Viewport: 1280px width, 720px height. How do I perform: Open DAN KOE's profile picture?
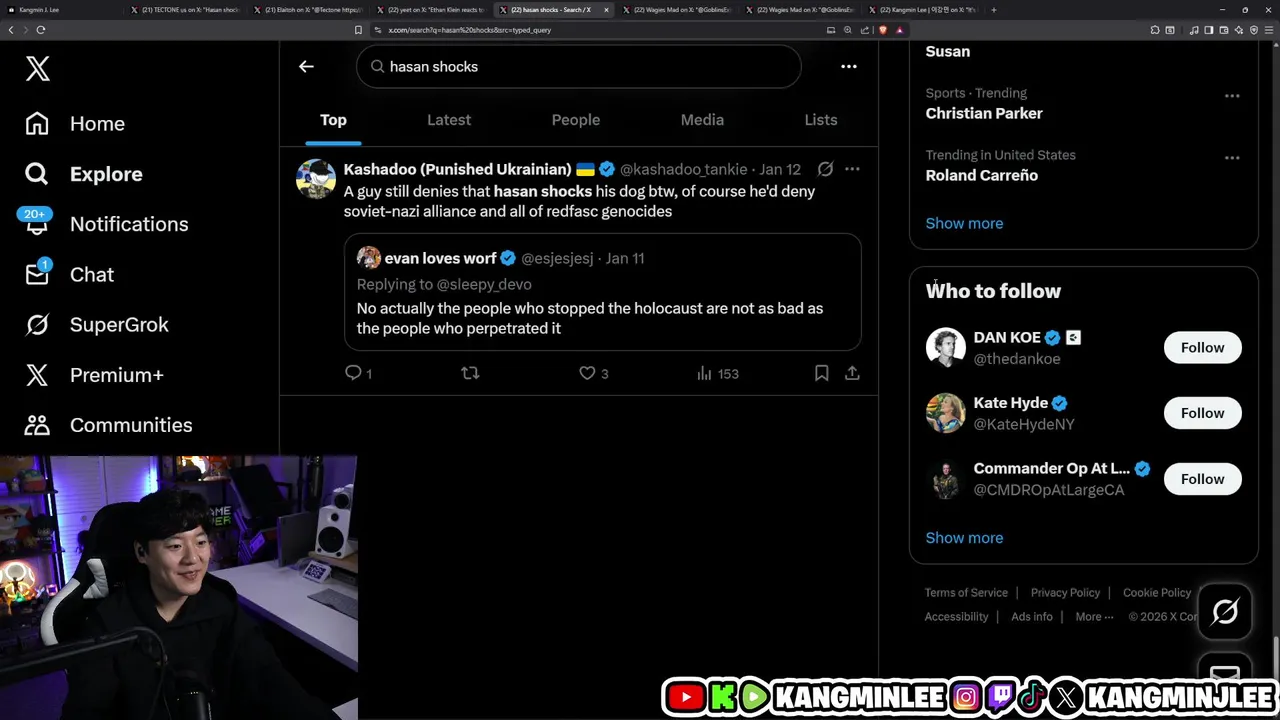click(x=945, y=348)
